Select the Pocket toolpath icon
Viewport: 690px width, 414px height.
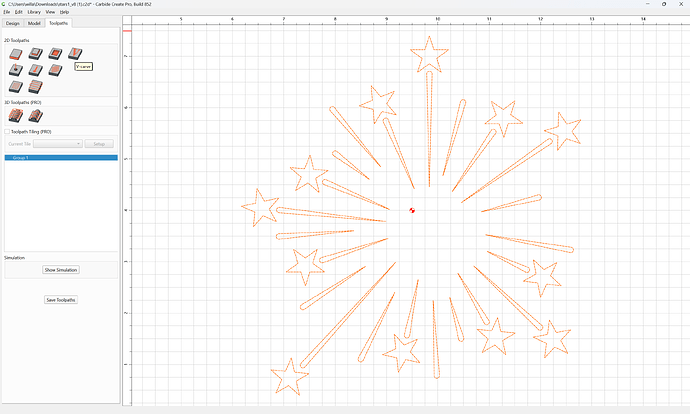tap(36, 54)
